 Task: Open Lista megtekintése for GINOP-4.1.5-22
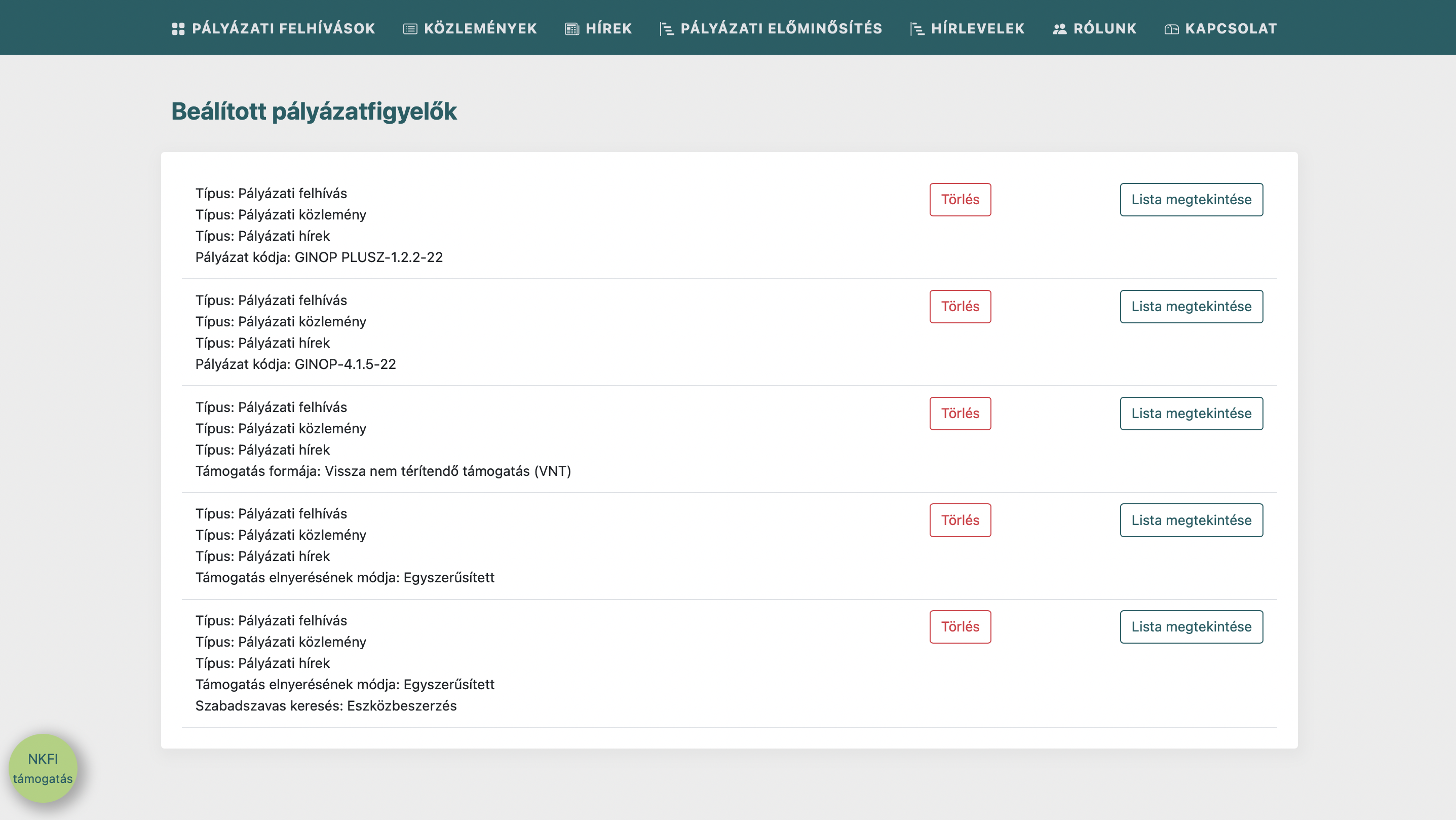[x=1191, y=307]
